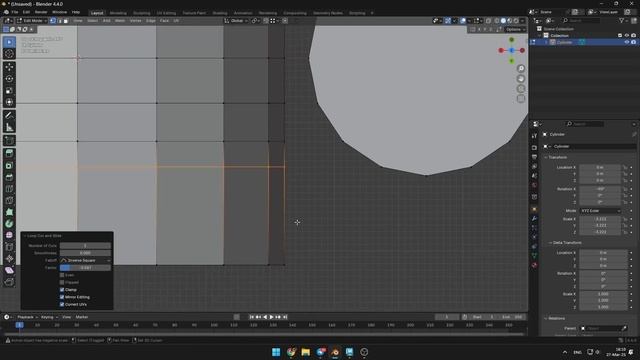
Task: Select the Measure tool
Action: (9, 127)
